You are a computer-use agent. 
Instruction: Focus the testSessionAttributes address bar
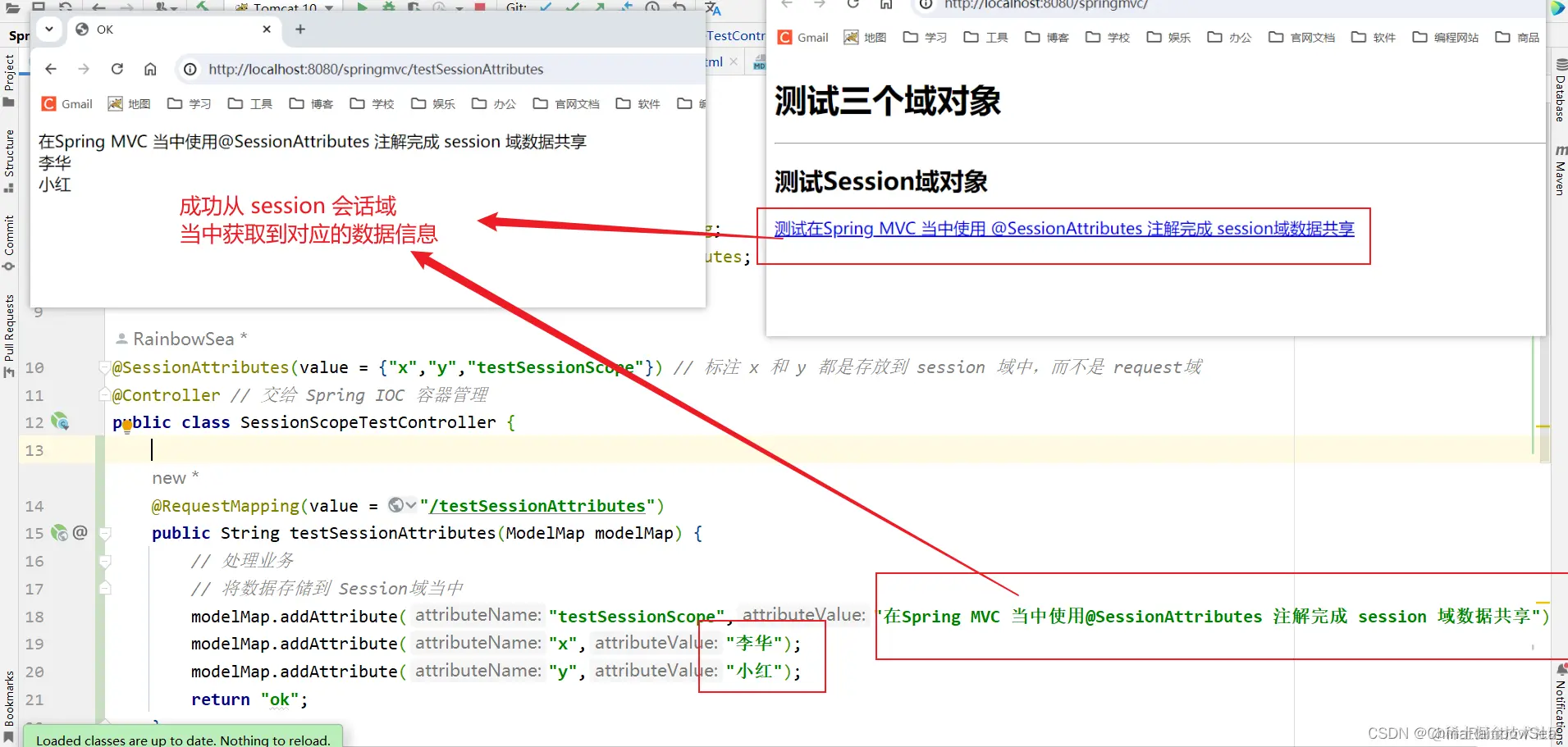click(441, 69)
